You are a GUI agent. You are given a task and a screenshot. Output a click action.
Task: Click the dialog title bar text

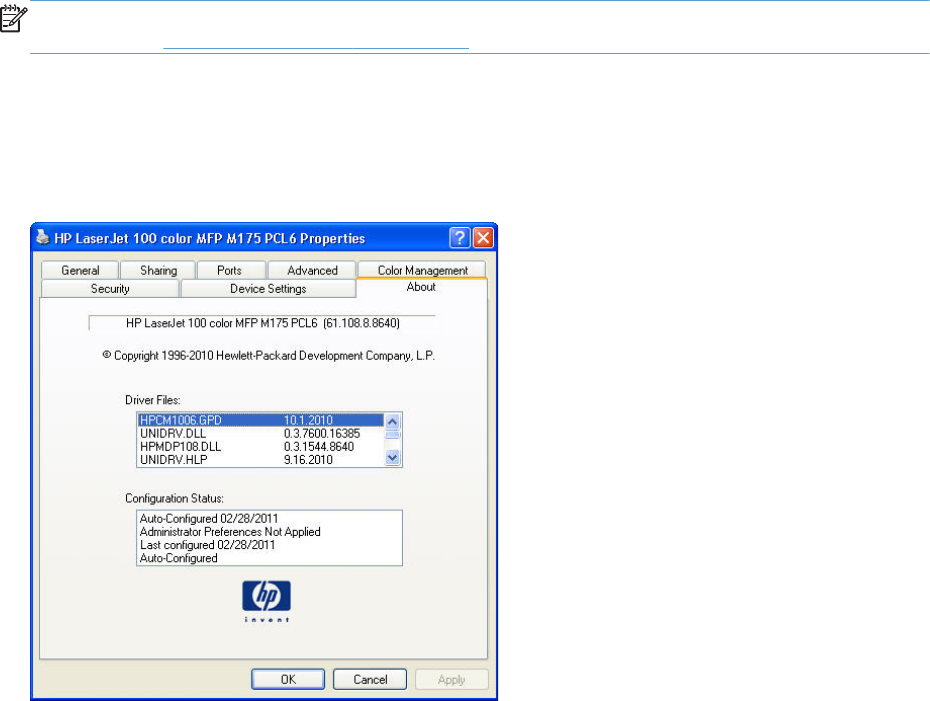click(x=209, y=238)
